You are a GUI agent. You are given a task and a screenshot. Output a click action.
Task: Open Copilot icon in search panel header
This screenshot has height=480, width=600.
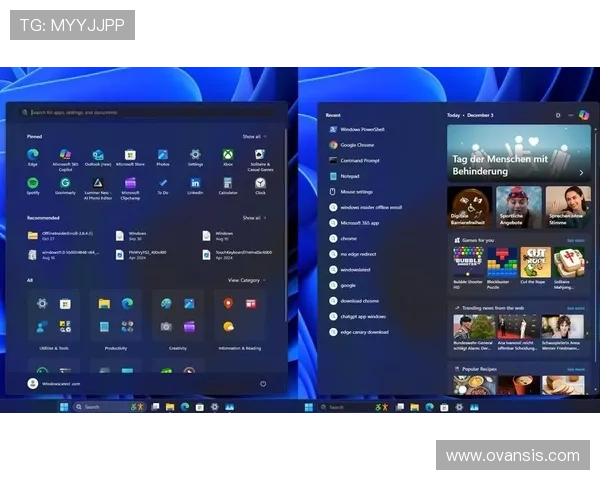[x=583, y=115]
